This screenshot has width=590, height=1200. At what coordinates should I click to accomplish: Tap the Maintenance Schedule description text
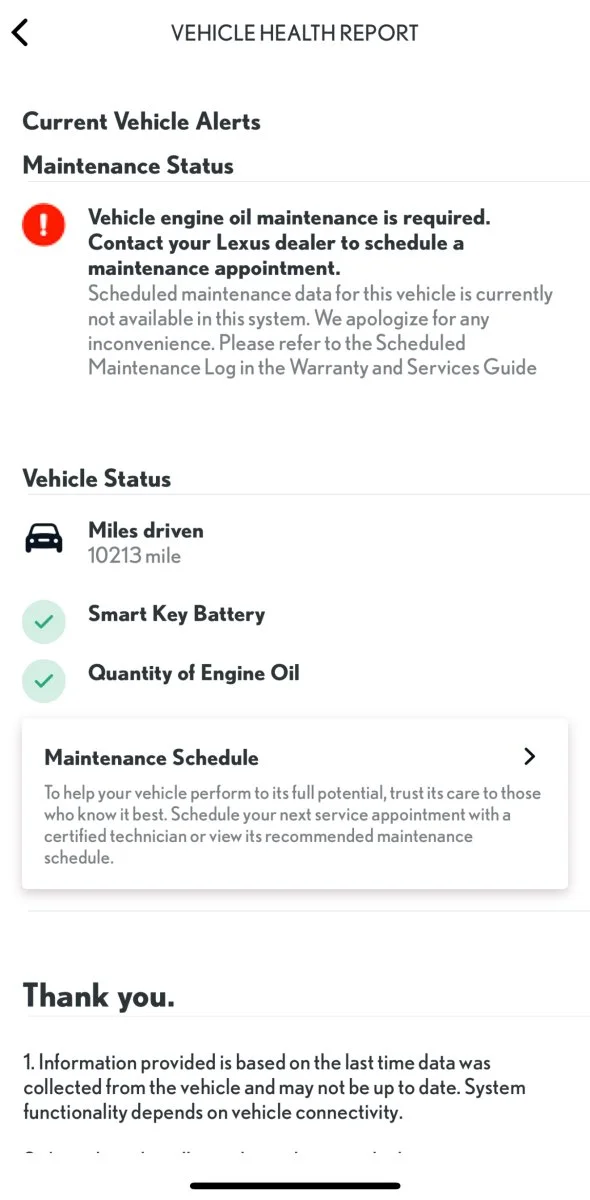tap(293, 825)
